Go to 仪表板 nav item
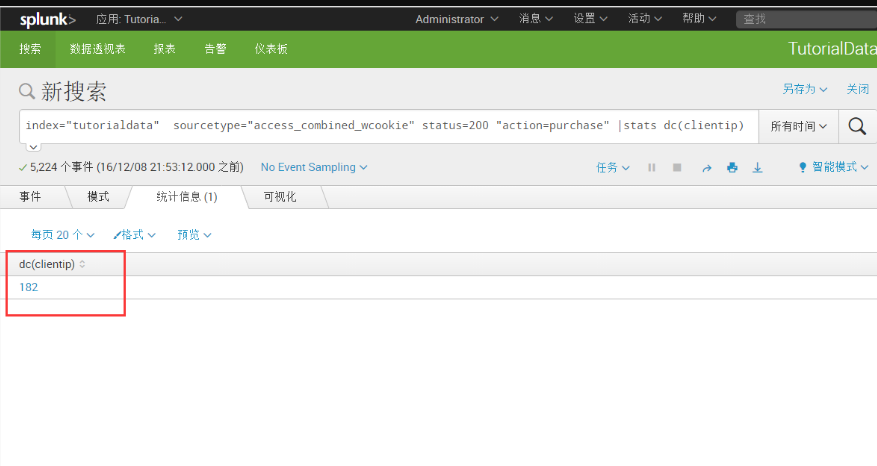This screenshot has width=877, height=466. [x=271, y=49]
